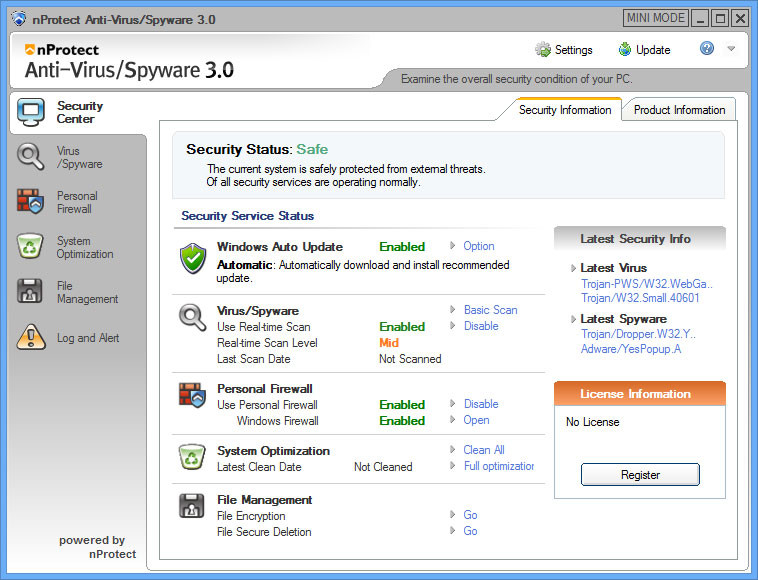The image size is (758, 580).
Task: Switch to MINI MODE
Action: point(656,18)
